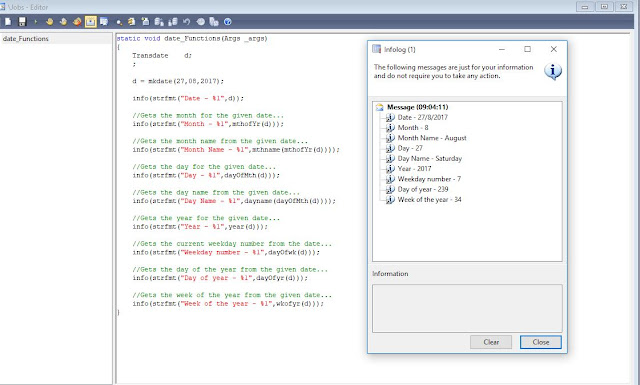640x385 pixels.
Task: Select the Message (09:04:11) tree node
Action: pos(418,107)
